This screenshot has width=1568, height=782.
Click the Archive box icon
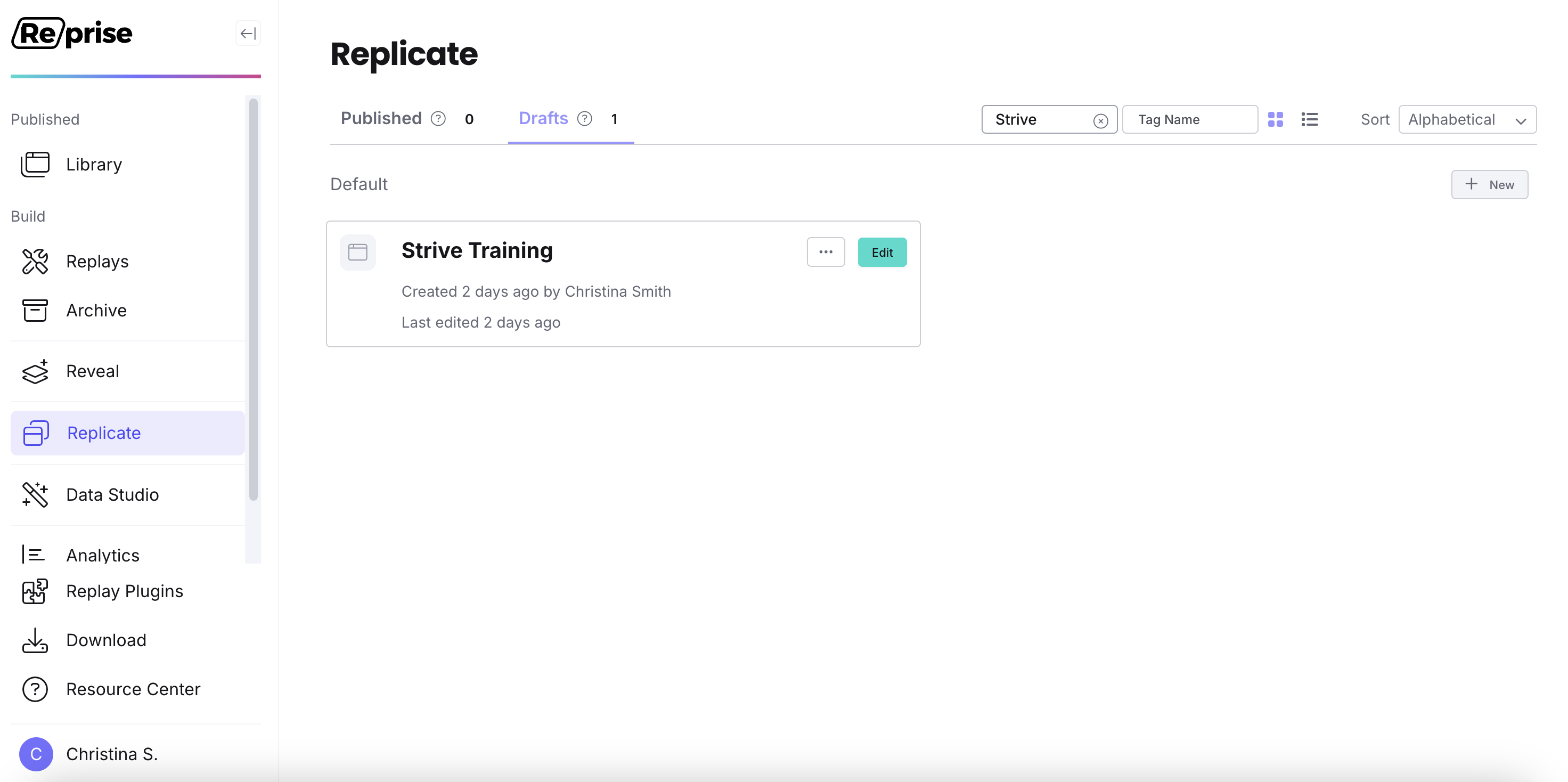tap(35, 310)
